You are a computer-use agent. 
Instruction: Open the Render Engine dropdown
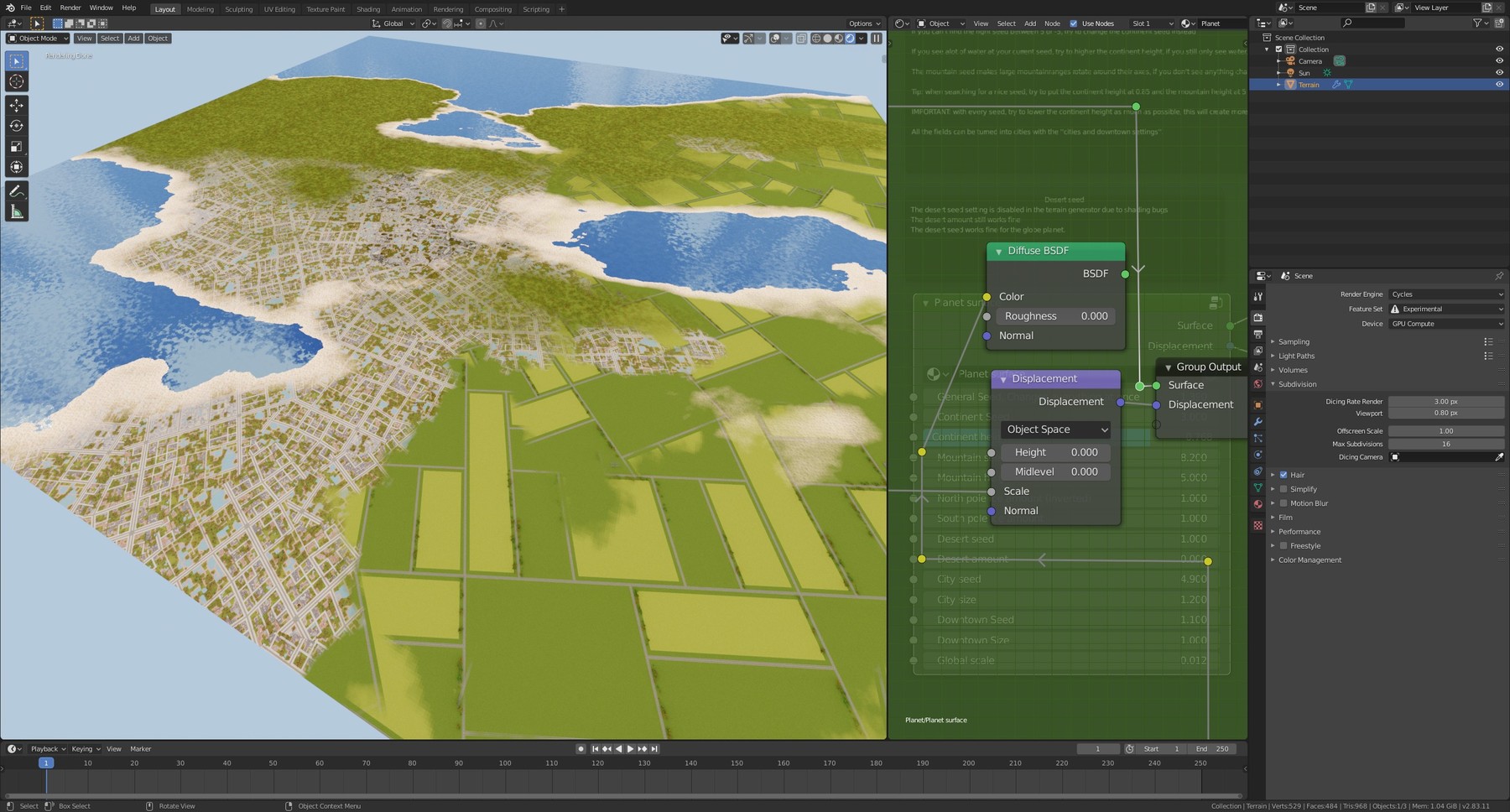point(1445,294)
